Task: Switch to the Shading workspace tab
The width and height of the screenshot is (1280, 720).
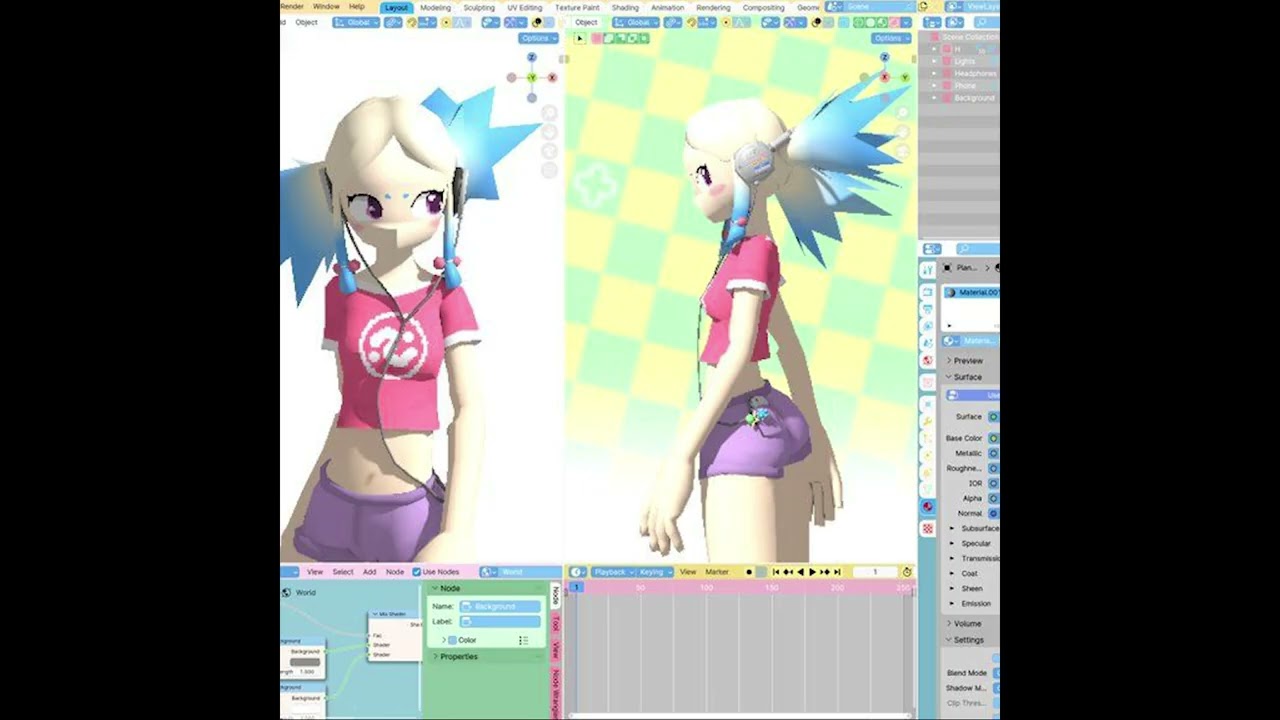Action: (x=625, y=7)
